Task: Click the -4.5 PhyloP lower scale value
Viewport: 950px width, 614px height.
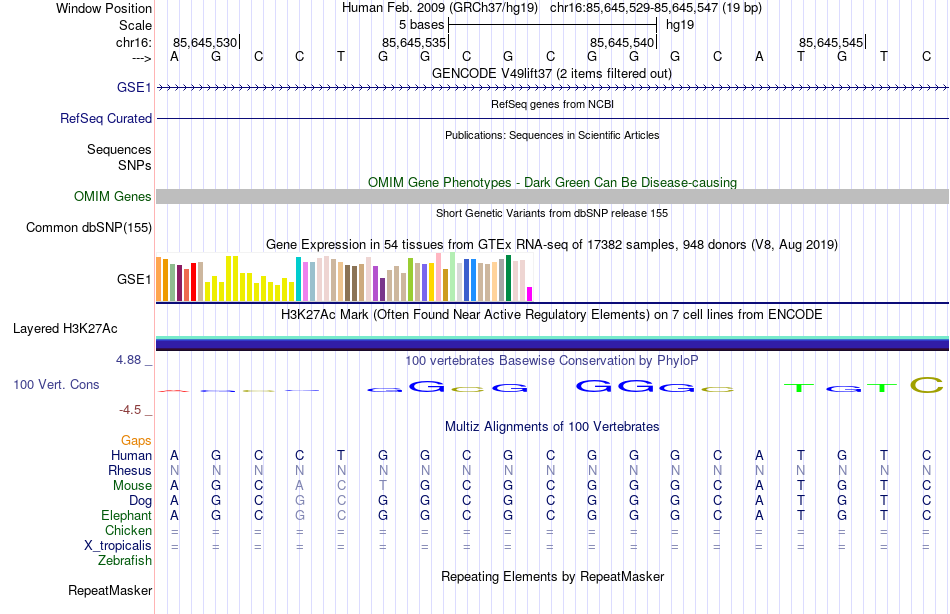Action: tap(130, 410)
